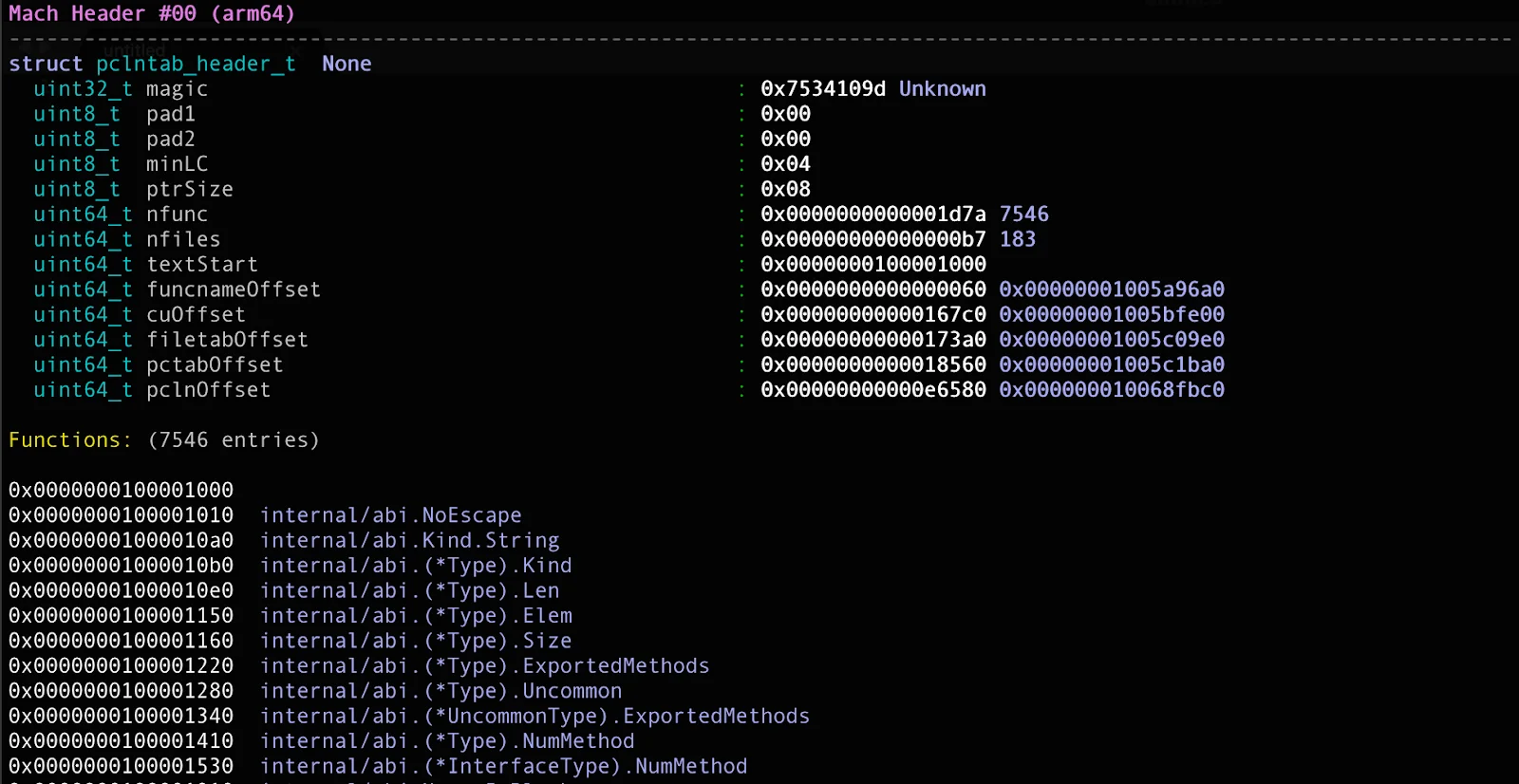Select the textStart value 0x0000000100001000

(x=873, y=264)
